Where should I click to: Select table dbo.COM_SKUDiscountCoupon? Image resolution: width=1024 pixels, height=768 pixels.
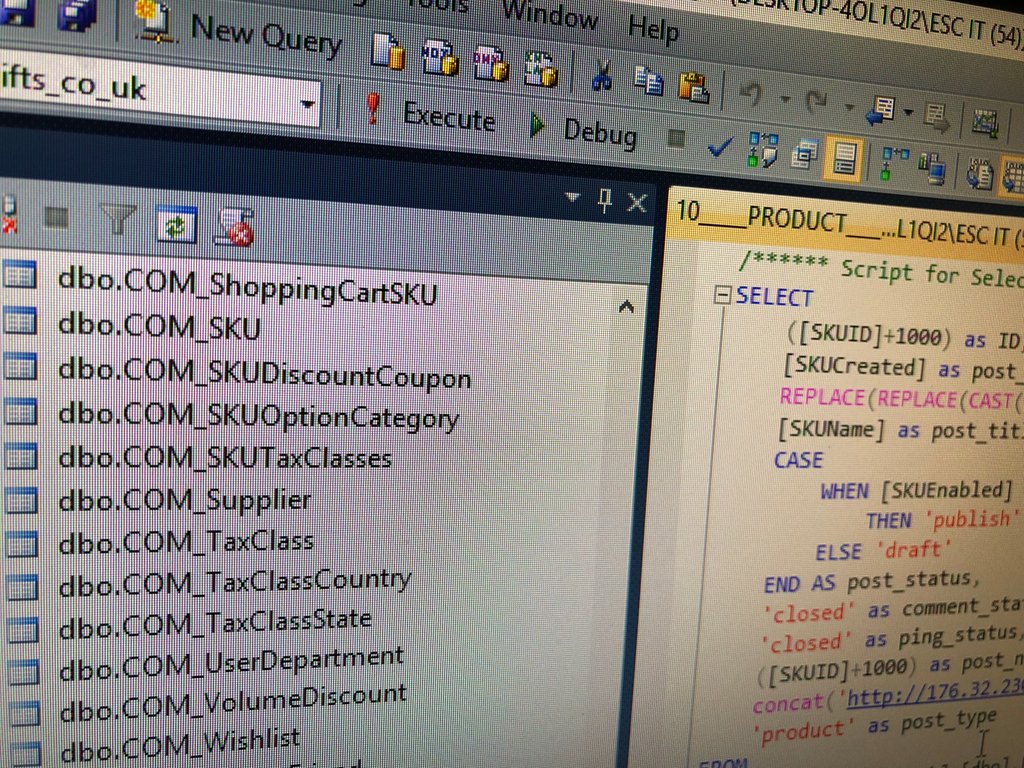(x=264, y=374)
